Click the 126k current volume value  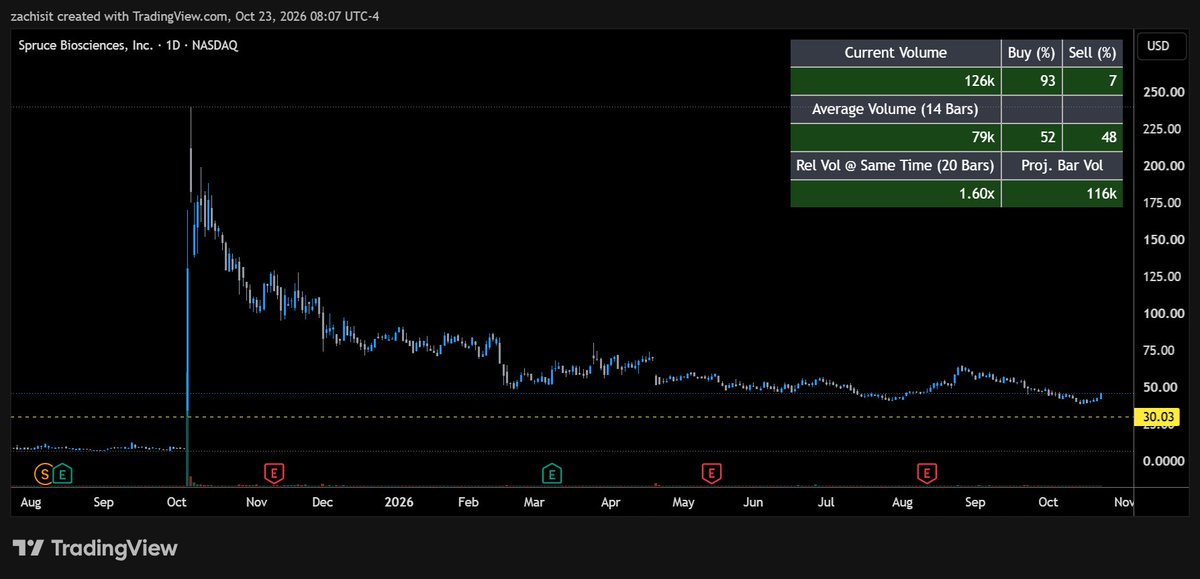coord(896,81)
